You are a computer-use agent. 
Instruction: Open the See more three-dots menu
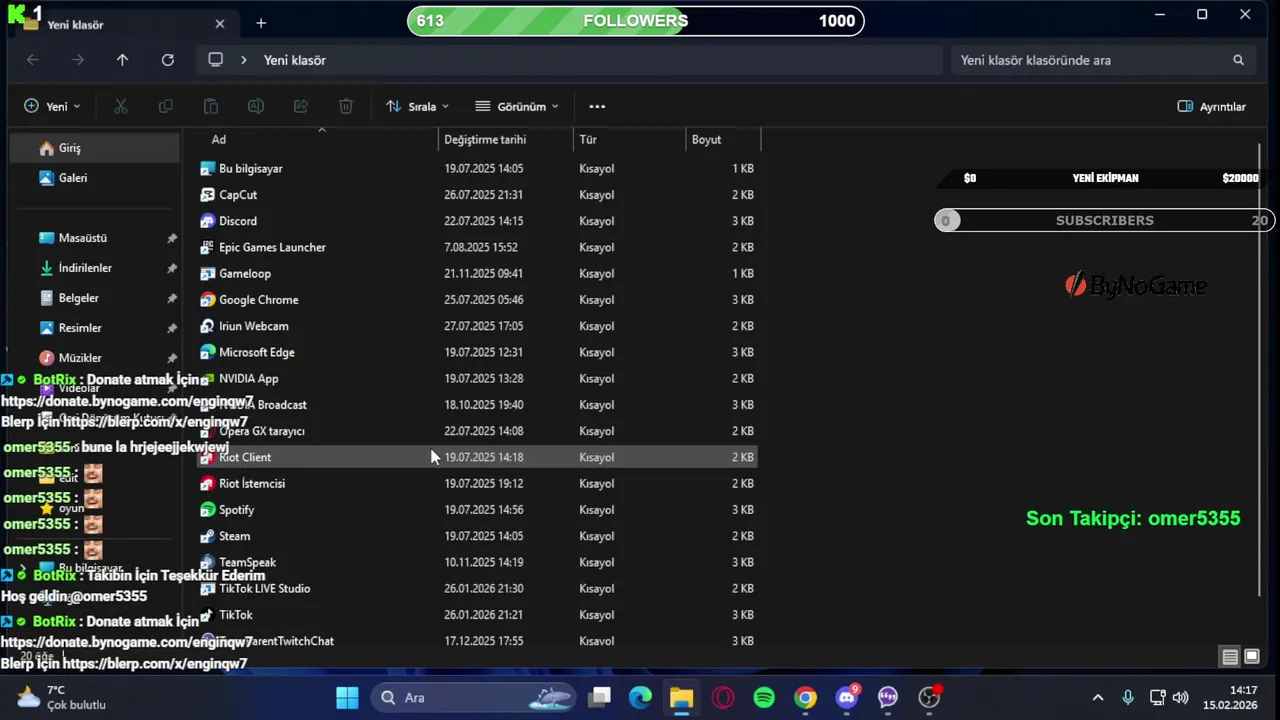tap(597, 106)
